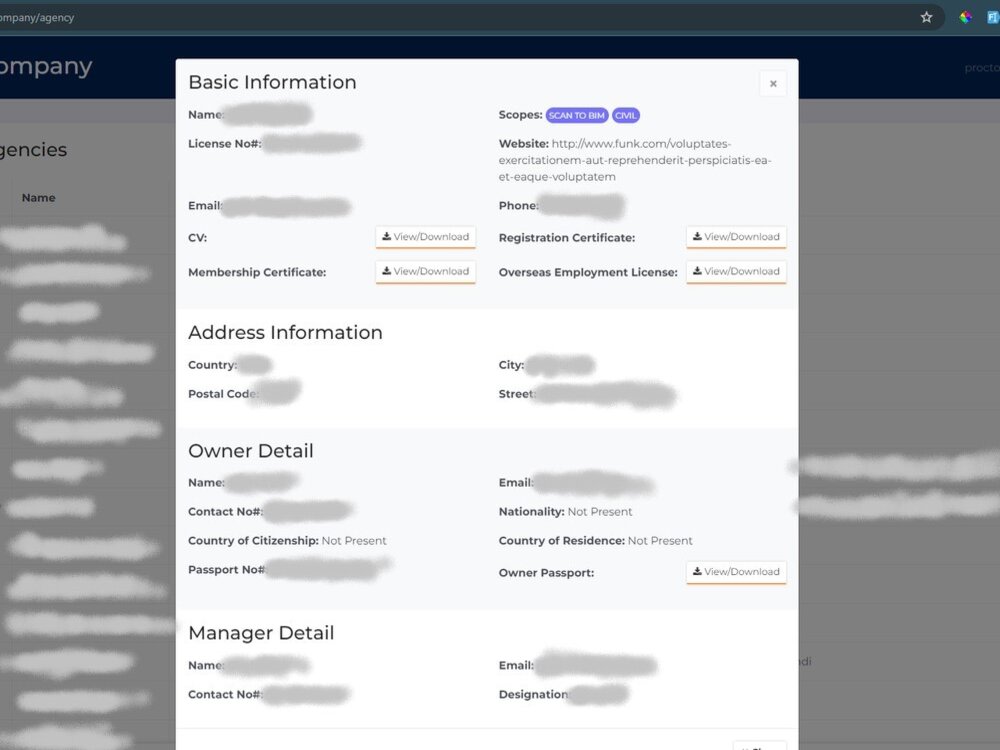Click the button at the bottom of the modal

(x=759, y=745)
